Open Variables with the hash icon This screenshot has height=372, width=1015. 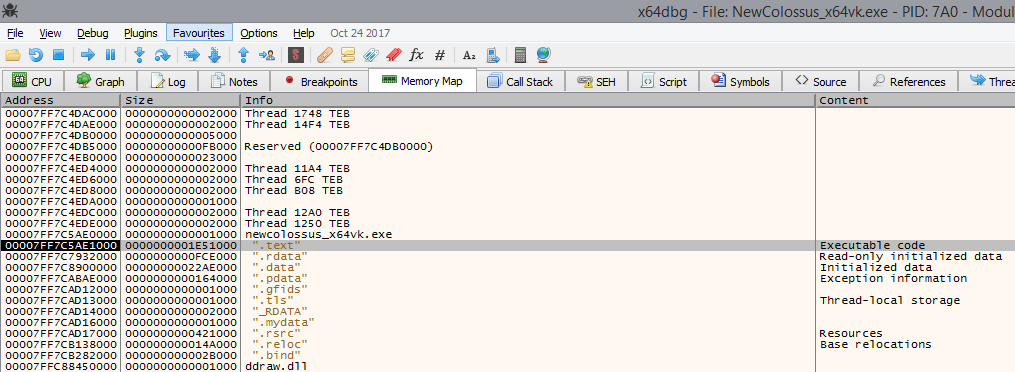coord(440,55)
